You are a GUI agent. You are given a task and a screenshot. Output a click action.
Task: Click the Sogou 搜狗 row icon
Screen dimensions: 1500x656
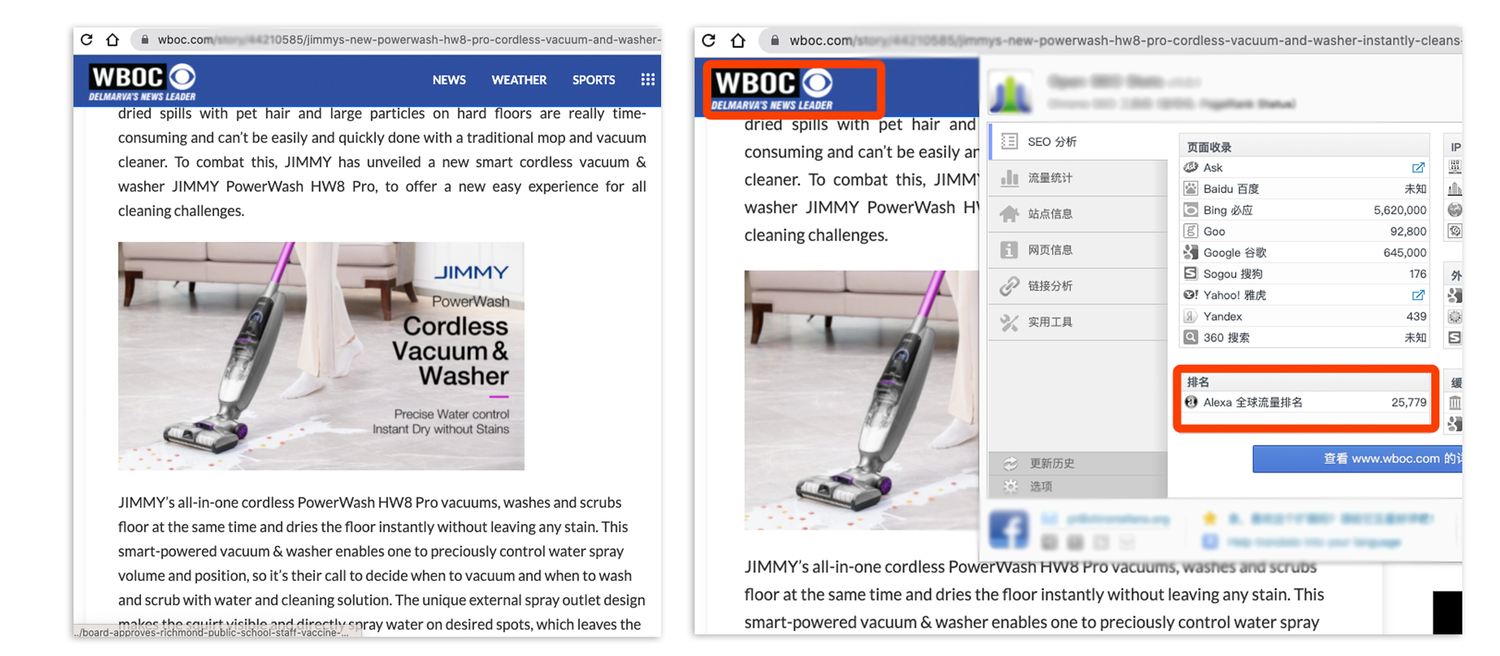(x=1191, y=274)
